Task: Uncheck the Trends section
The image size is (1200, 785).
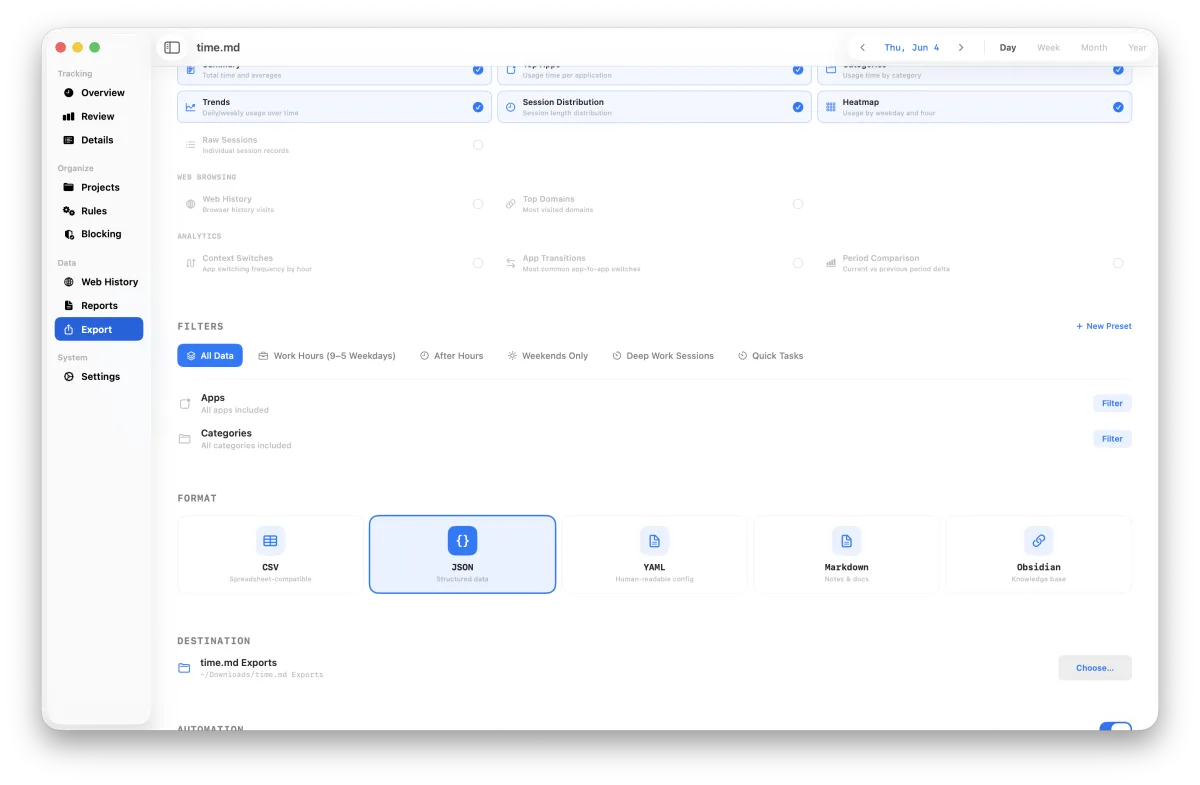Action: (x=478, y=107)
